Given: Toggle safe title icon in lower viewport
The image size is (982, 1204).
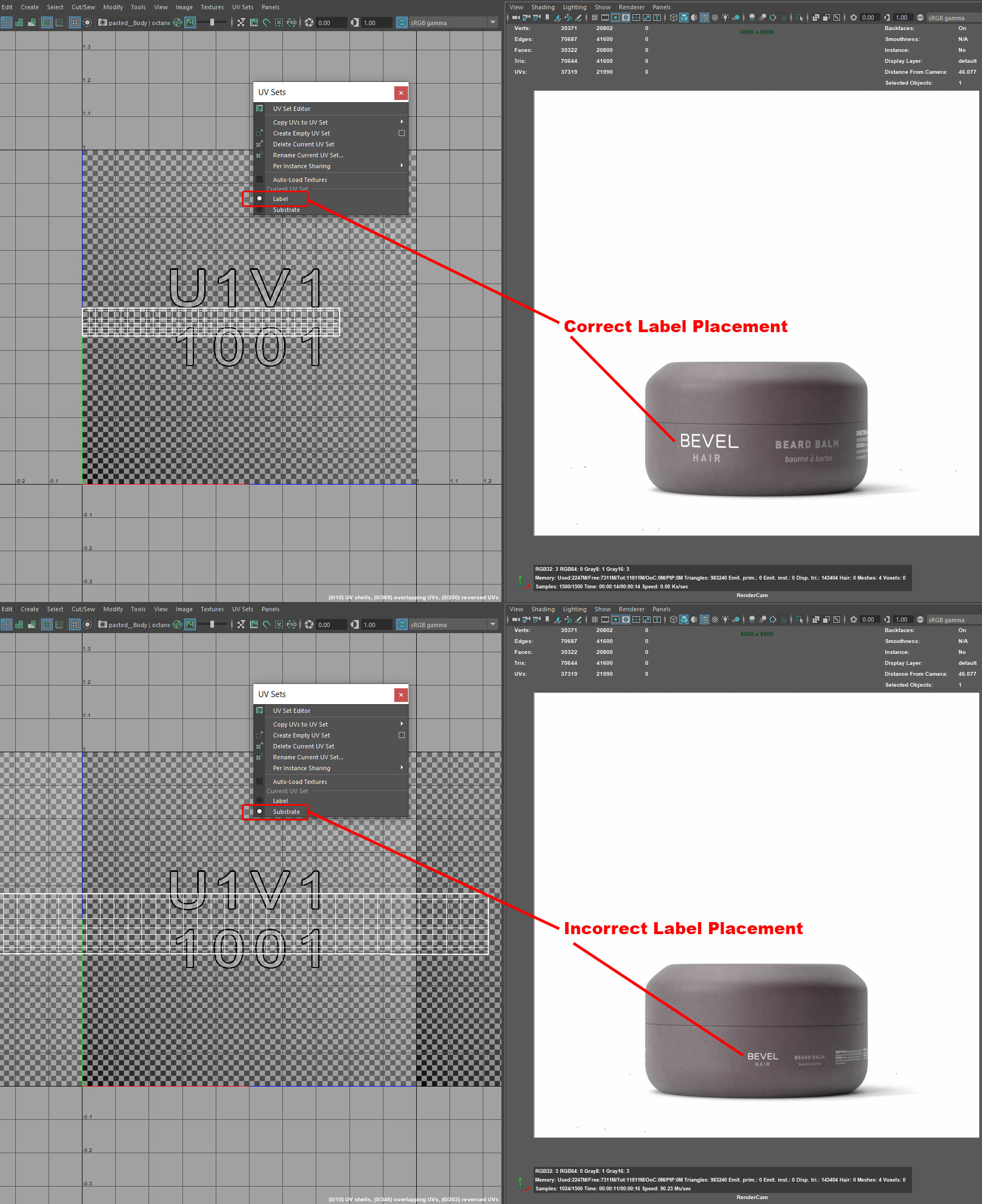Looking at the screenshot, I should pos(656,619).
